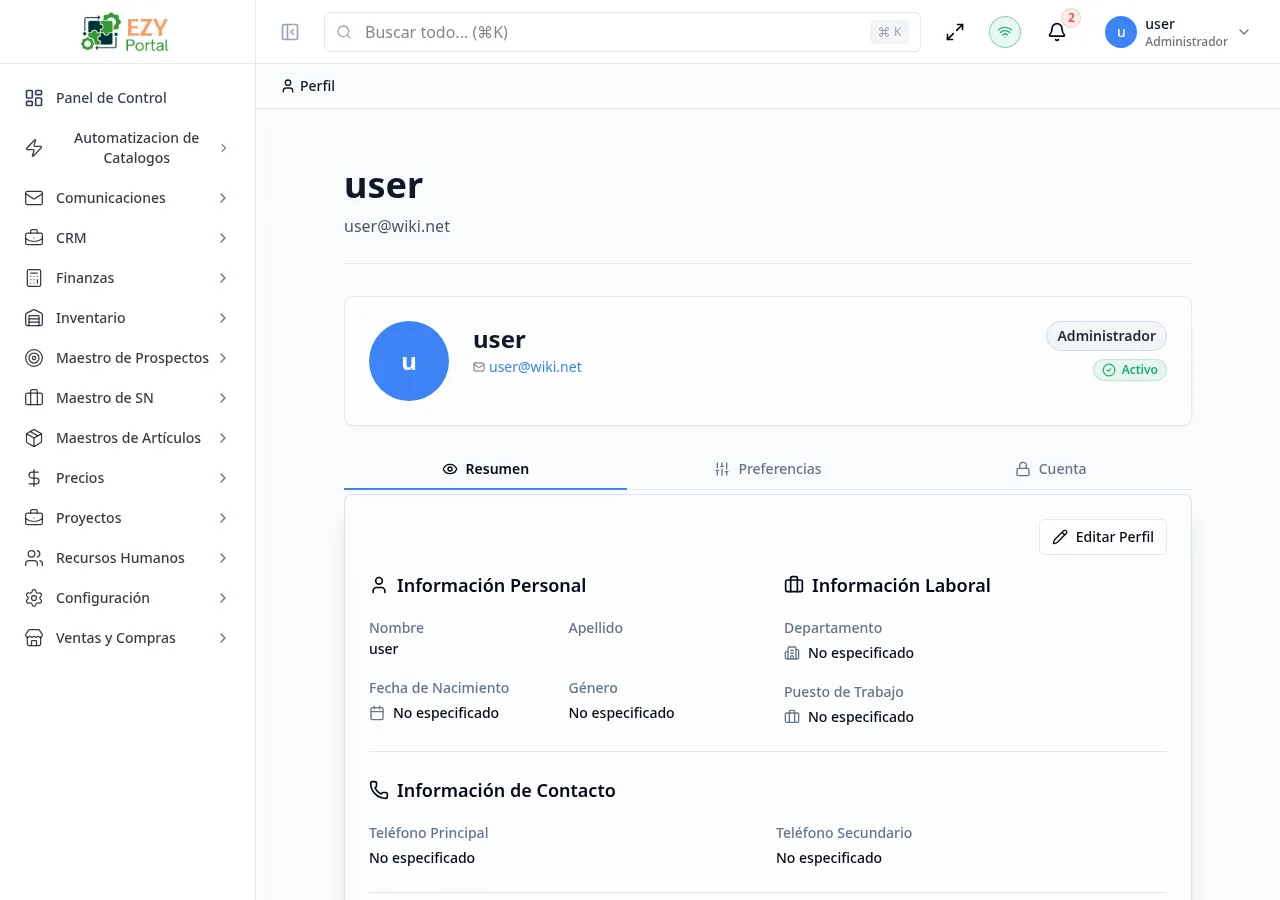
Task: Click the EZY Portal logo
Action: pyautogui.click(x=125, y=32)
